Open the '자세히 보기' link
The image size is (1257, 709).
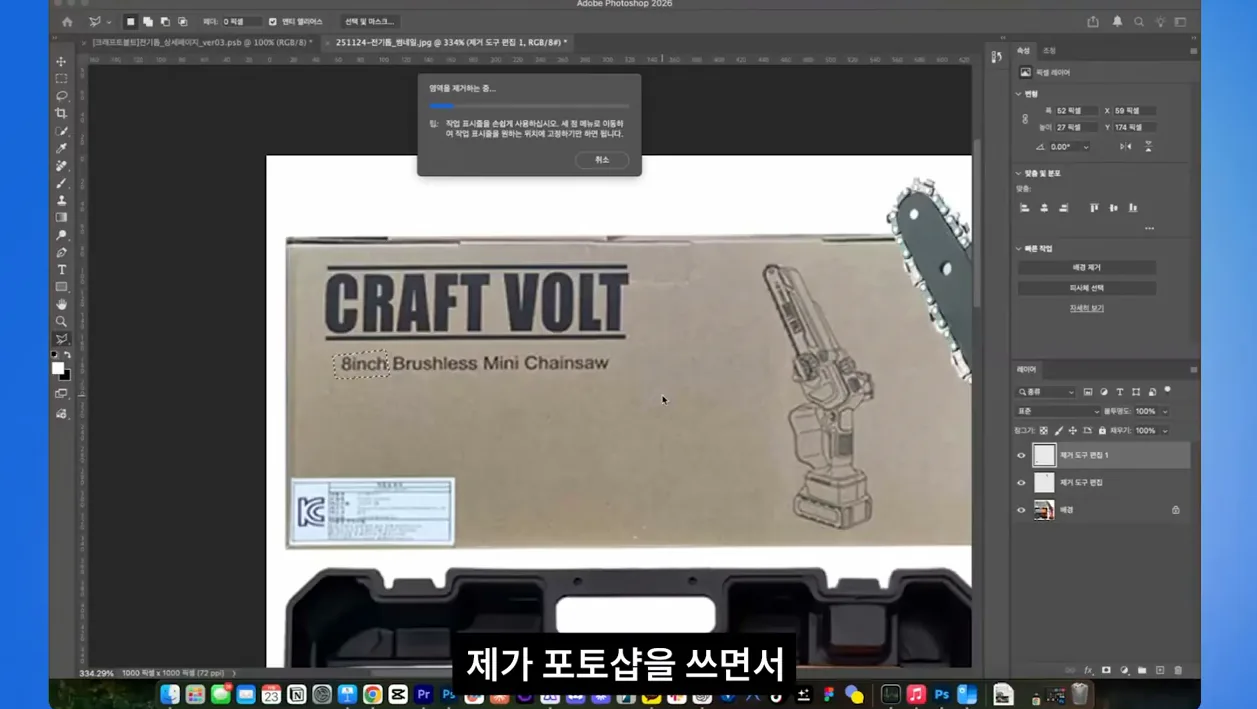click(1087, 308)
